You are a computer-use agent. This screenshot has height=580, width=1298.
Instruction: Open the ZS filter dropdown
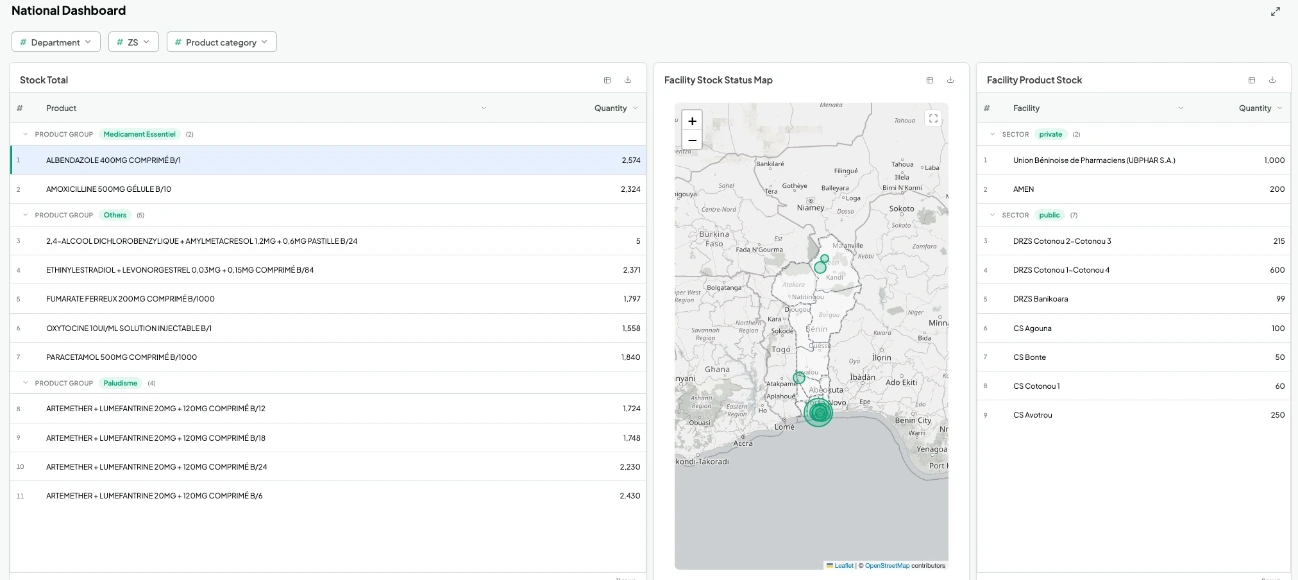[133, 42]
